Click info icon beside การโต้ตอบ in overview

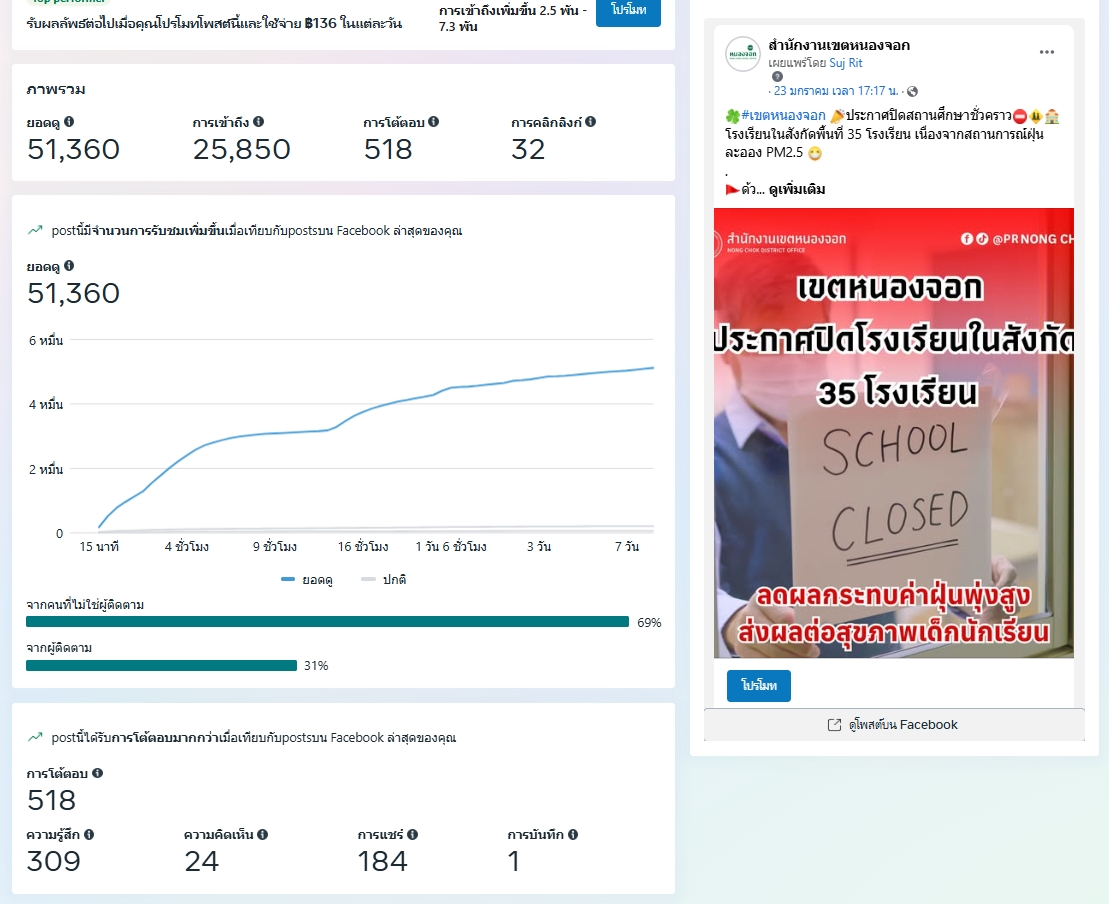[434, 122]
